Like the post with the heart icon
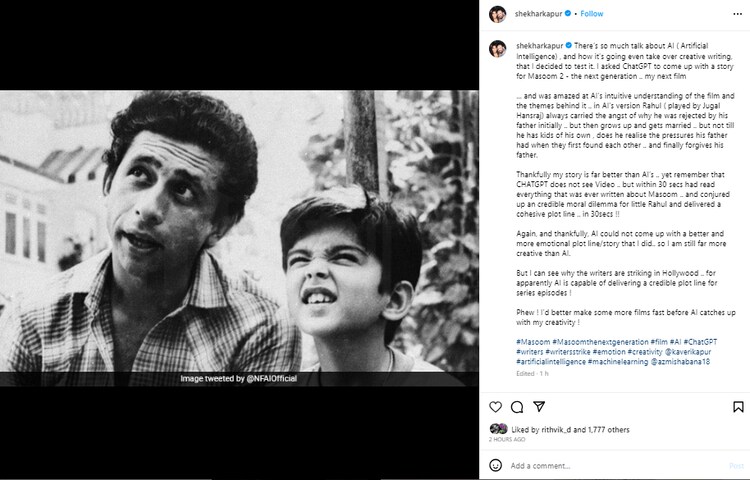750x480 pixels. 496,407
